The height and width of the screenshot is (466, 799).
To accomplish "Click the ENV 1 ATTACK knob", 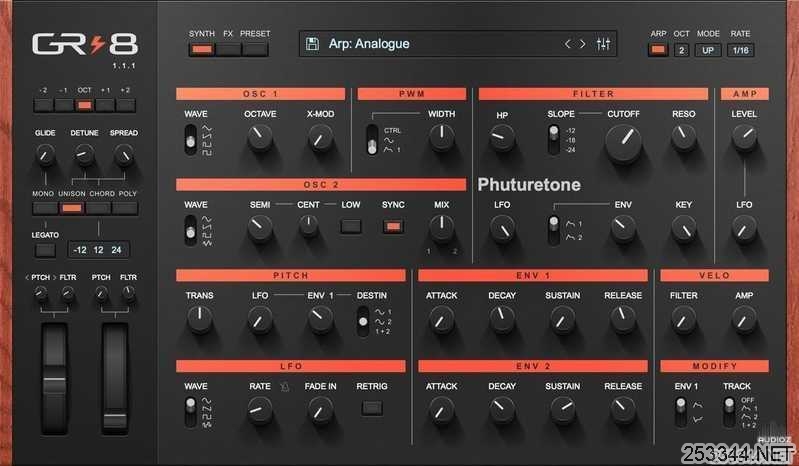I will (x=441, y=319).
